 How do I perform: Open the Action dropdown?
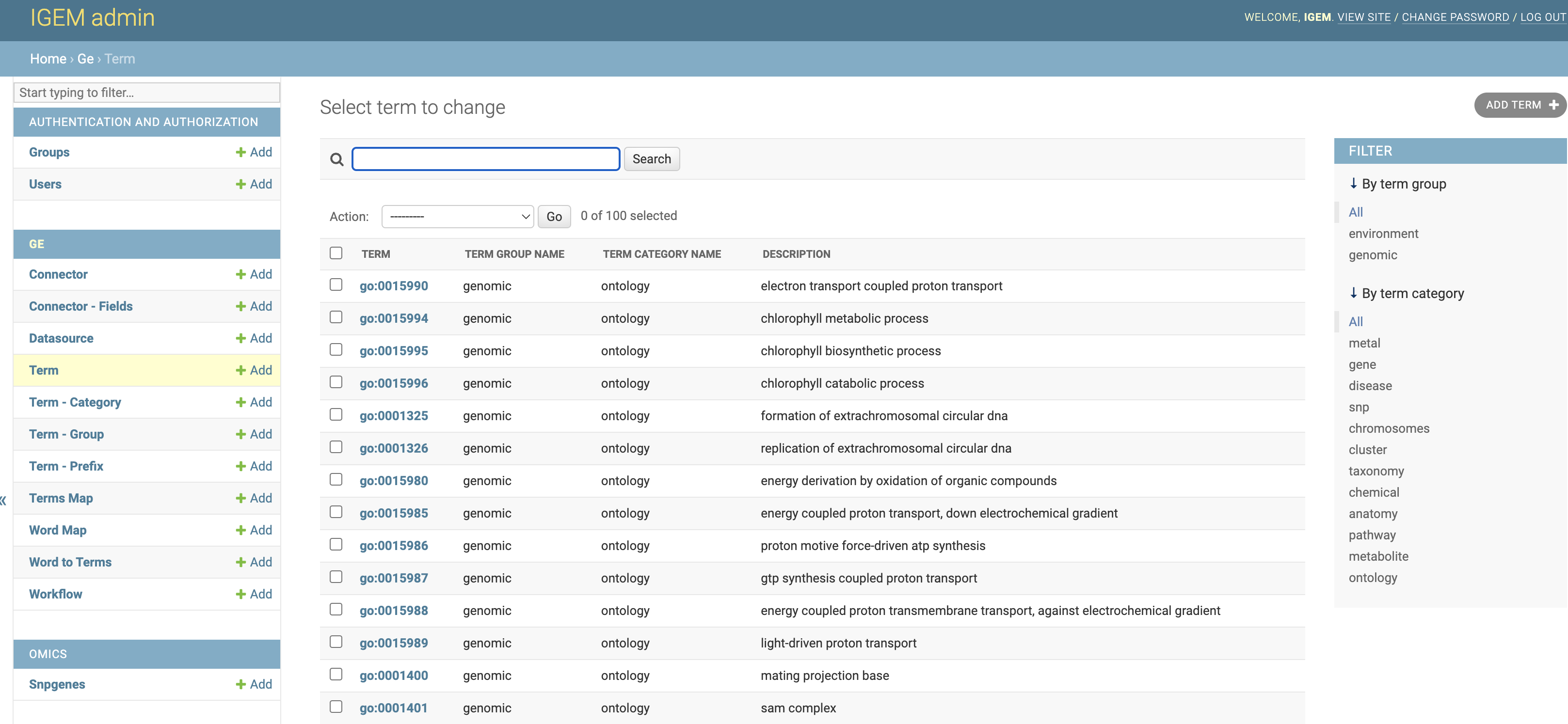[x=458, y=217]
